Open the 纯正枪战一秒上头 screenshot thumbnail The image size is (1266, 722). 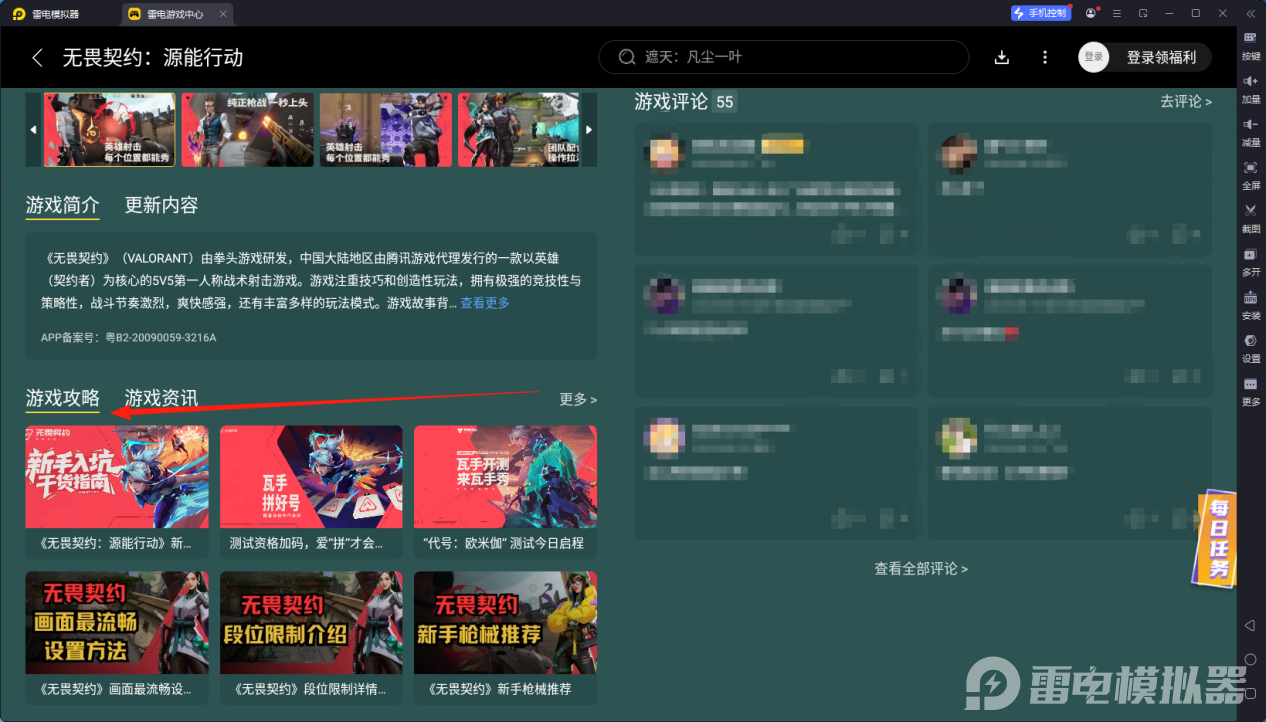coord(248,130)
